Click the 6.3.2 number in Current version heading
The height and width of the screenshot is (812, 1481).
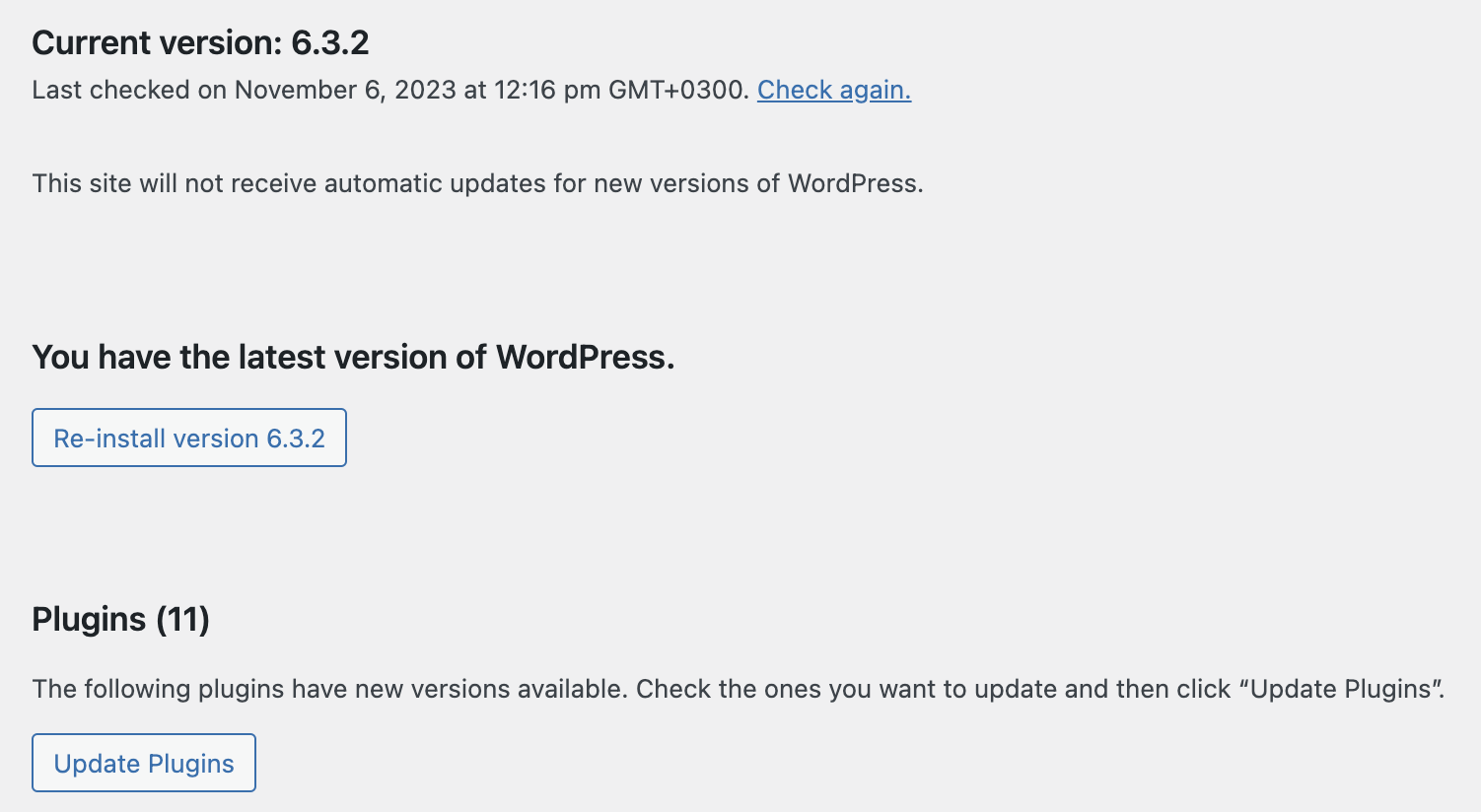(330, 42)
